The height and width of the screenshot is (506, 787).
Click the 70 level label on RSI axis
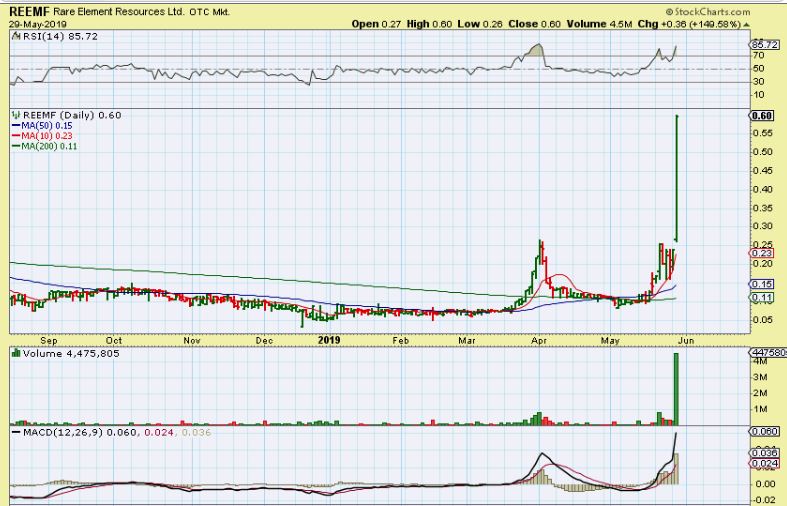(758, 55)
